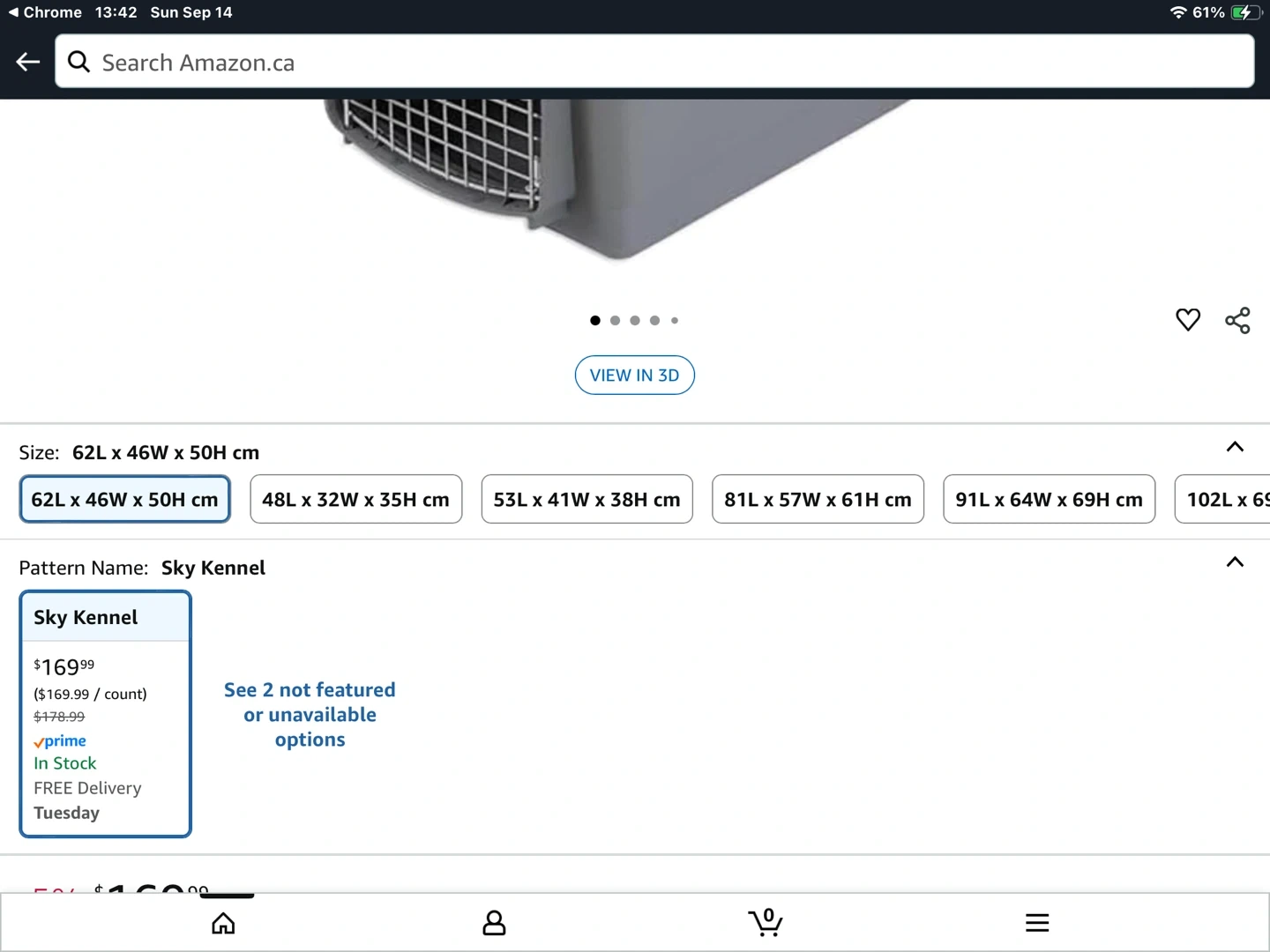Select the Sky Kennel pattern card

click(105, 714)
